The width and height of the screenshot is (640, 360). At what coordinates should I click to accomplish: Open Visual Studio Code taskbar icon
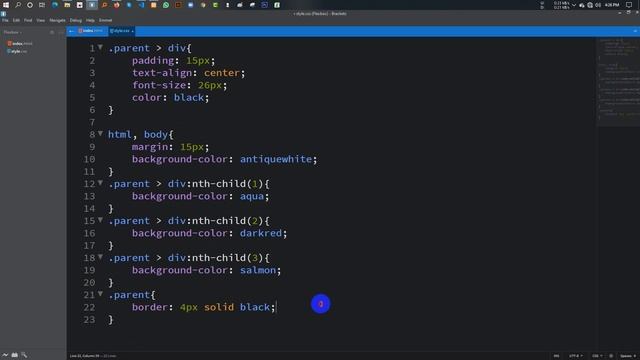(141, 5)
